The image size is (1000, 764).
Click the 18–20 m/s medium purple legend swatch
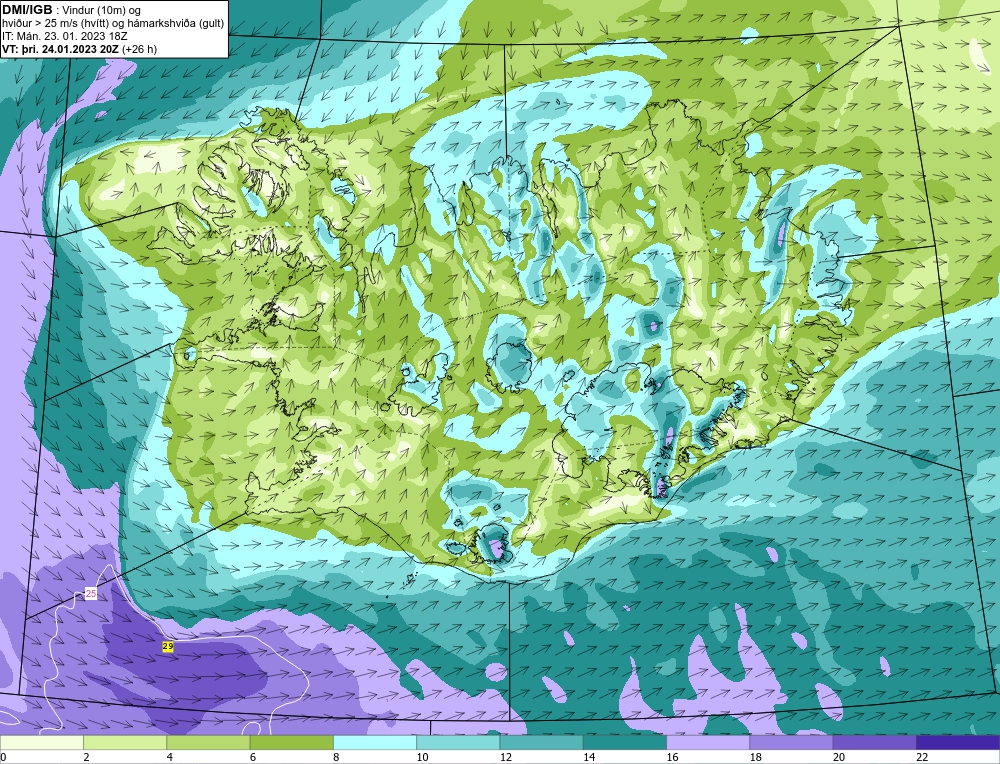tap(791, 743)
